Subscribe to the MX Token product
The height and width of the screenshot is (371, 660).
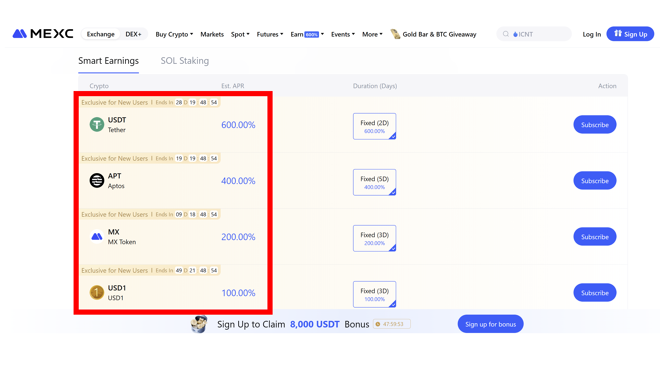[595, 237]
